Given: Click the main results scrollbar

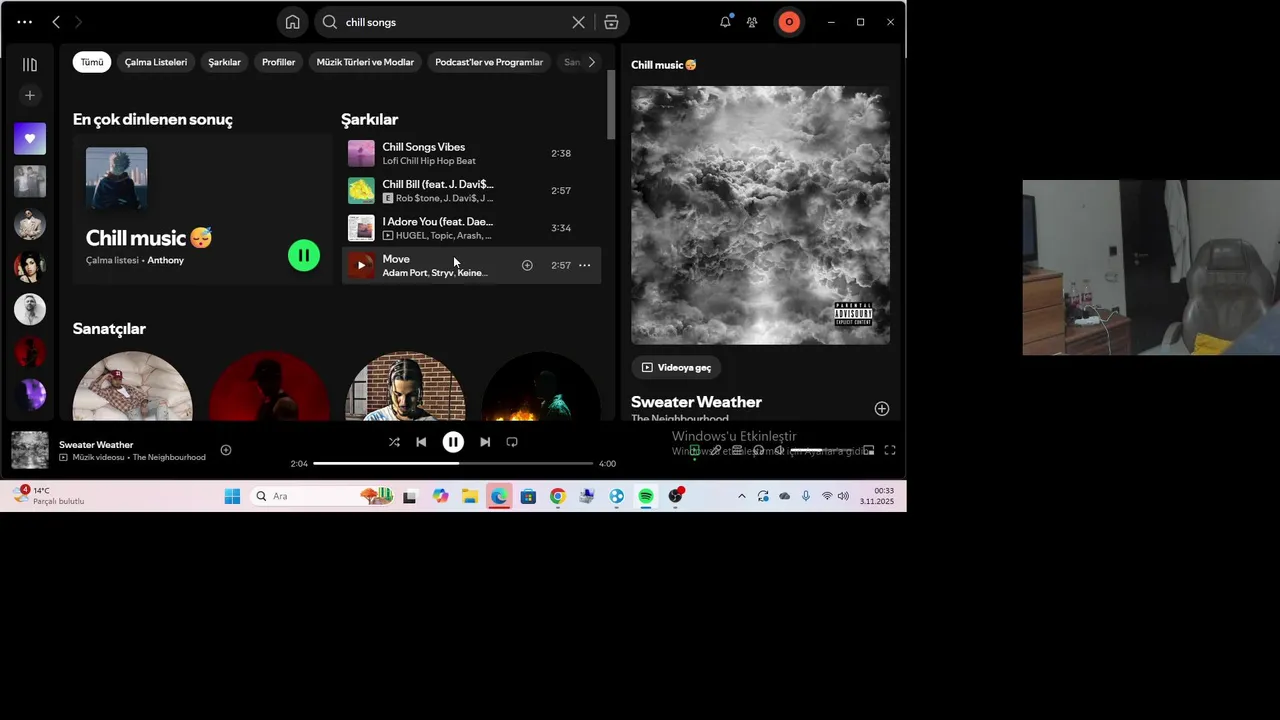Looking at the screenshot, I should tap(610, 105).
